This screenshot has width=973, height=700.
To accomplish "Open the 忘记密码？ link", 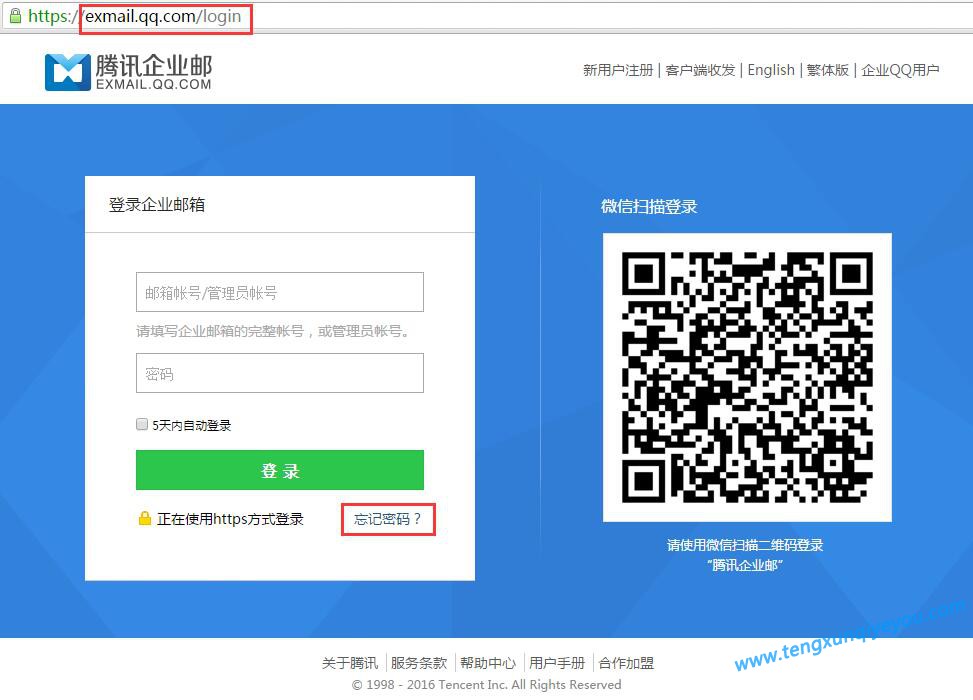I will 388,519.
